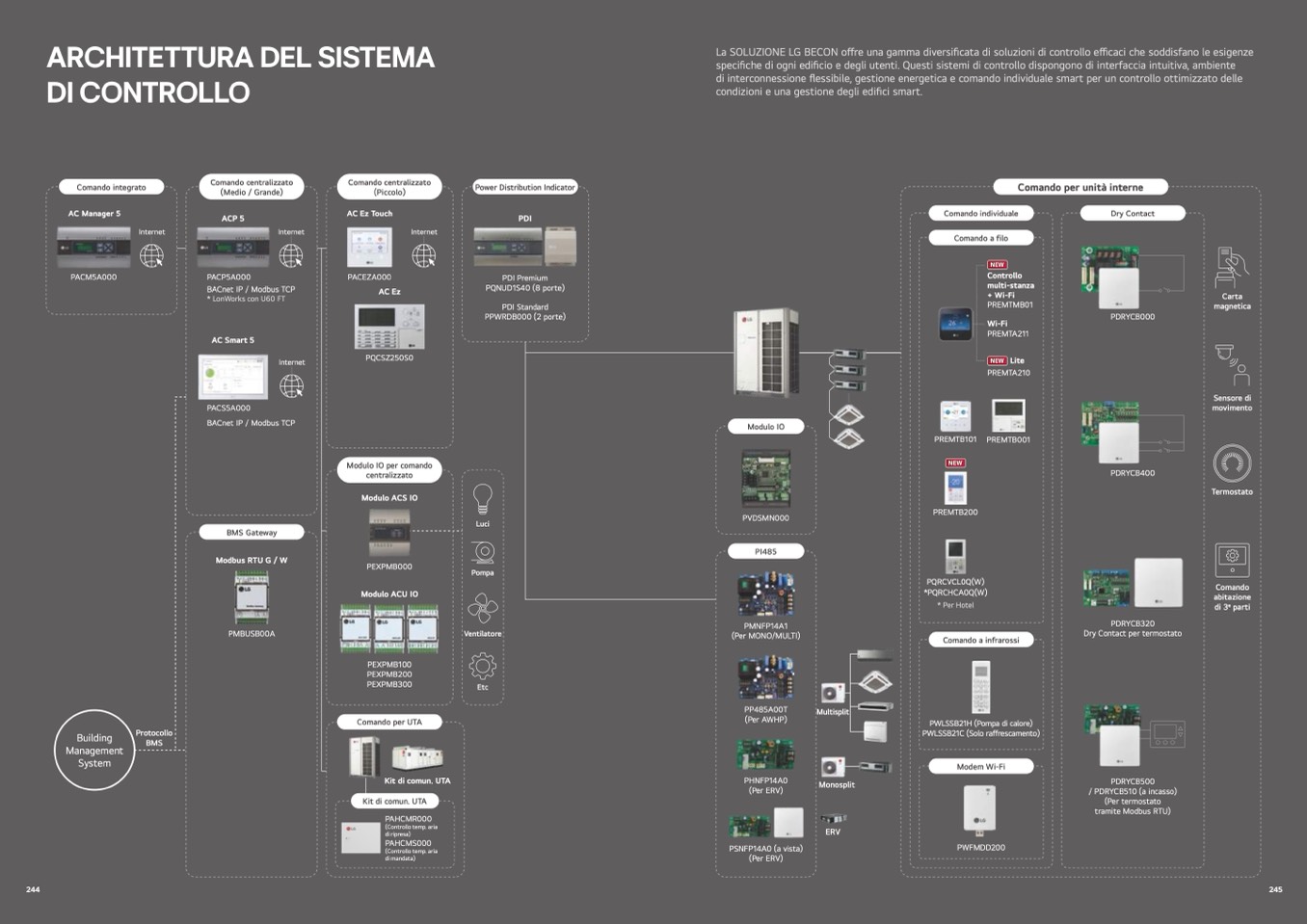The height and width of the screenshot is (924, 1307).
Task: Click the Internet globe icon beside AC Smart 5
Action: point(291,385)
